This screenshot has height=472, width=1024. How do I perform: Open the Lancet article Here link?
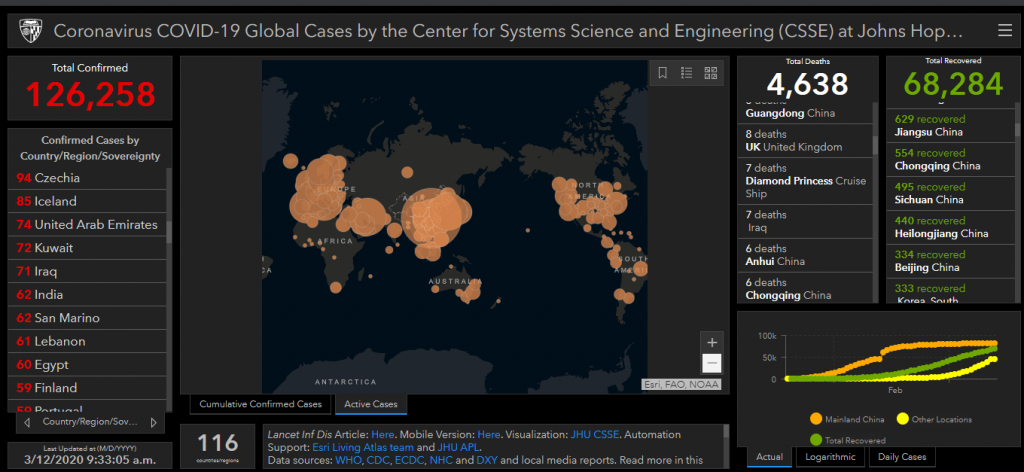383,434
